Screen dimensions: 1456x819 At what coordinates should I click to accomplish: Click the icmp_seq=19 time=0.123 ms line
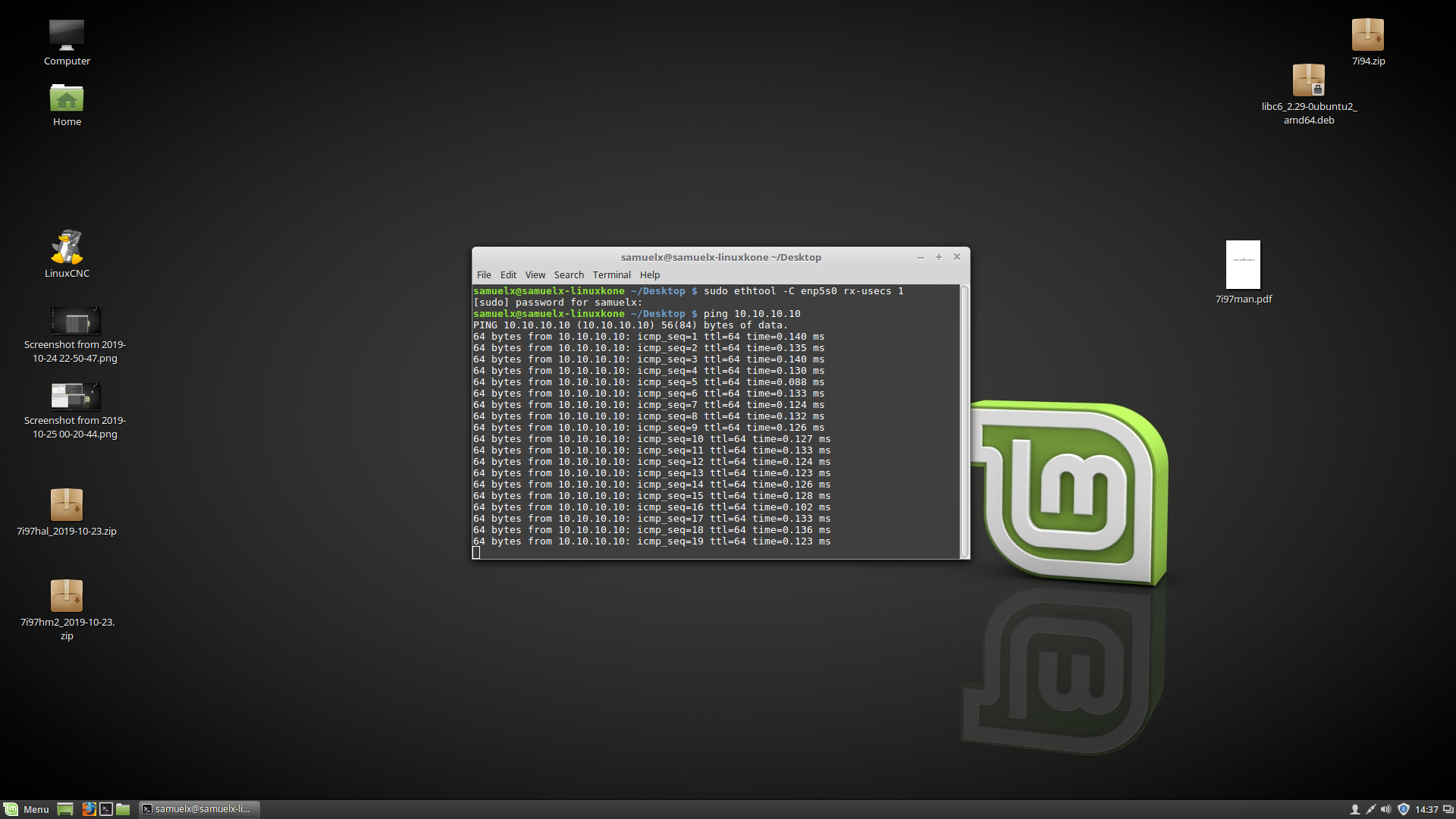[651, 541]
